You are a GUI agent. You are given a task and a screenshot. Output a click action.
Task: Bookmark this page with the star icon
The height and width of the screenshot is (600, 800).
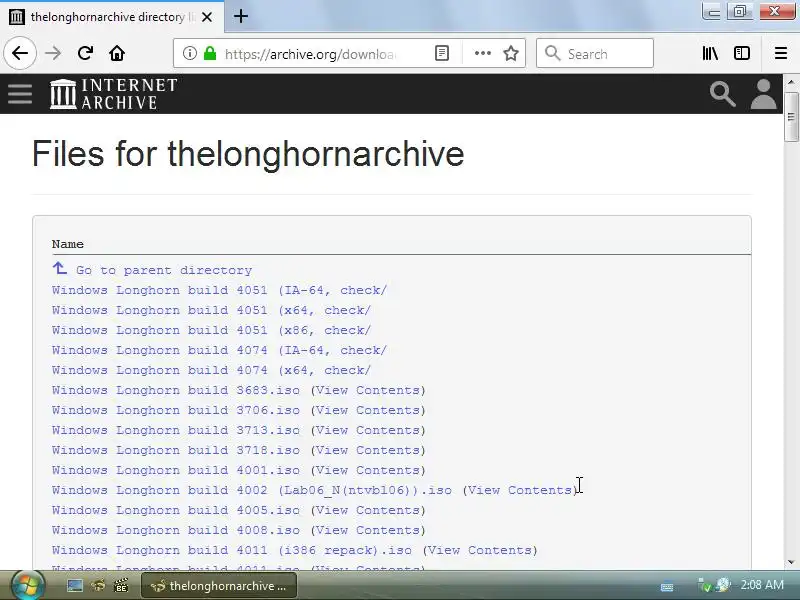[x=511, y=53]
